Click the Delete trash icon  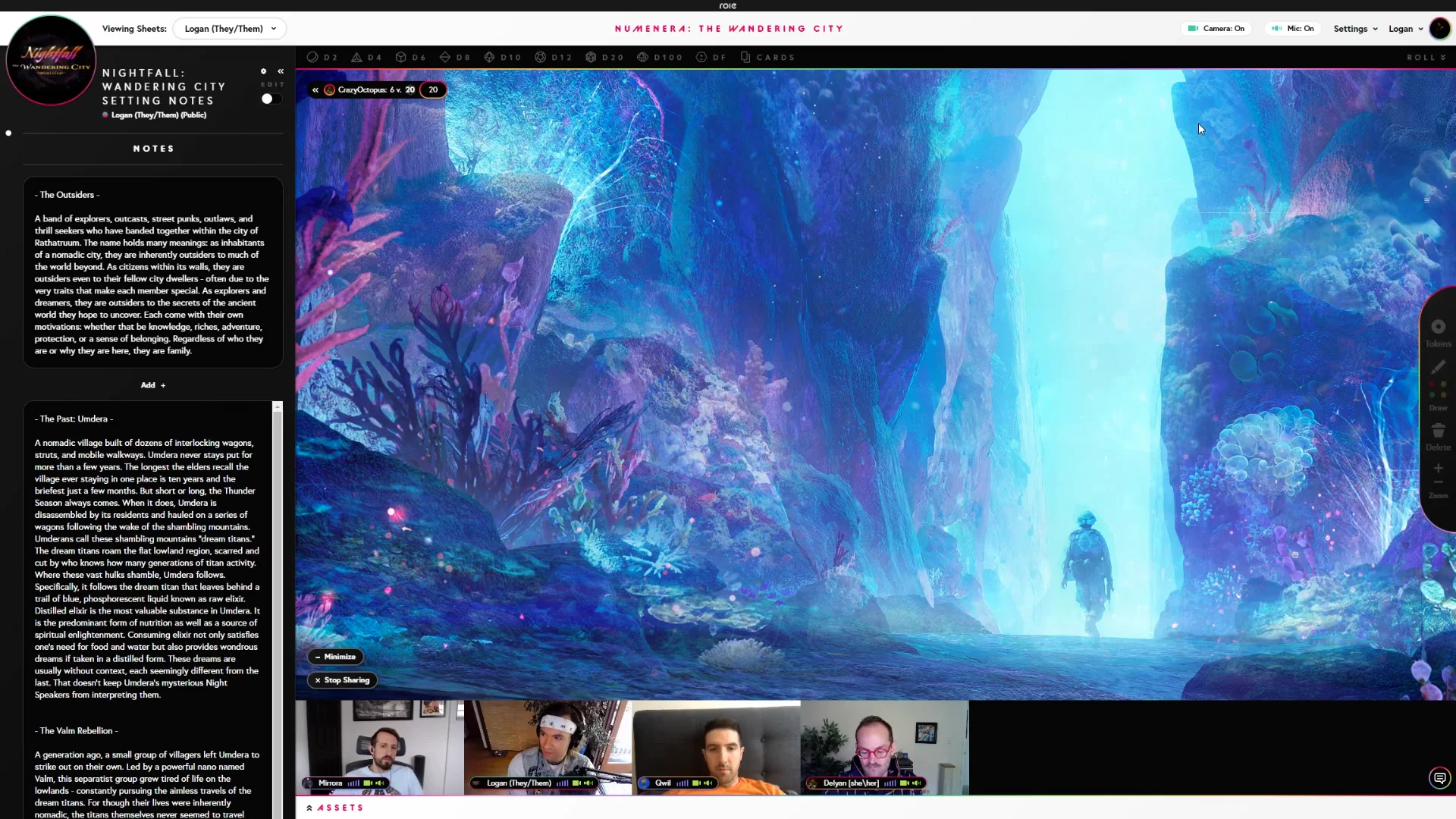click(1438, 431)
